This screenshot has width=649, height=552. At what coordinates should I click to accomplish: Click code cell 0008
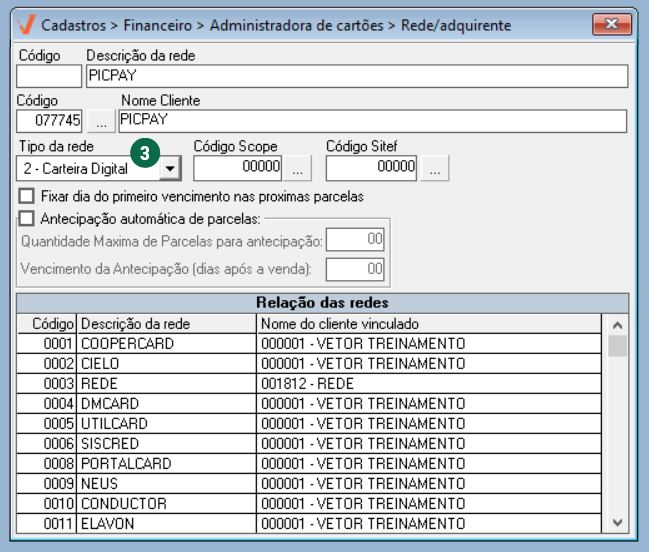[47, 463]
